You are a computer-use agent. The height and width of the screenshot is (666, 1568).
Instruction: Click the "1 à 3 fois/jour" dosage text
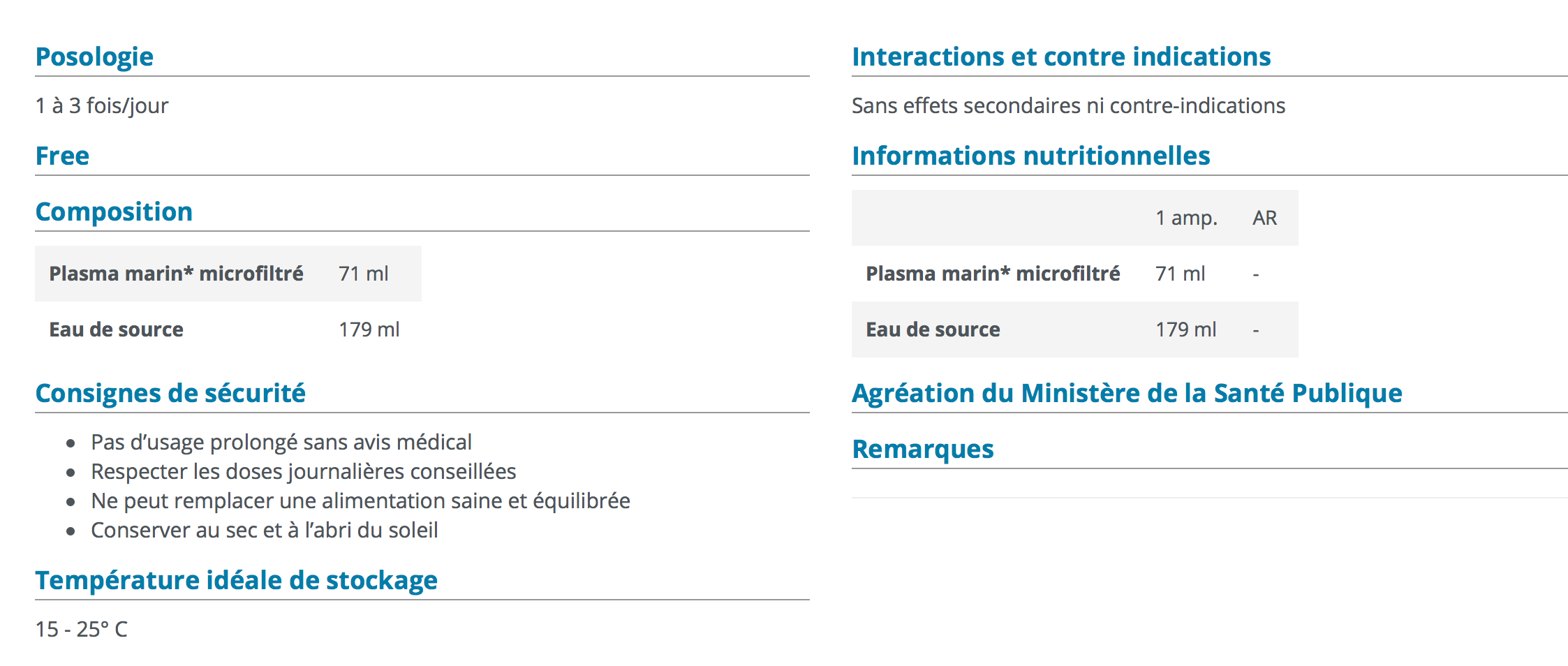pyautogui.click(x=102, y=105)
